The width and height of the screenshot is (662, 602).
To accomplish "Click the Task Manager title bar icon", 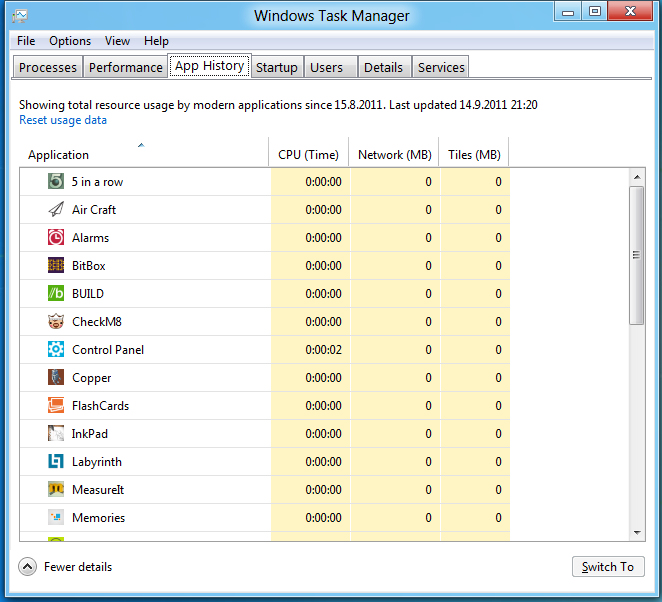I will tap(20, 16).
